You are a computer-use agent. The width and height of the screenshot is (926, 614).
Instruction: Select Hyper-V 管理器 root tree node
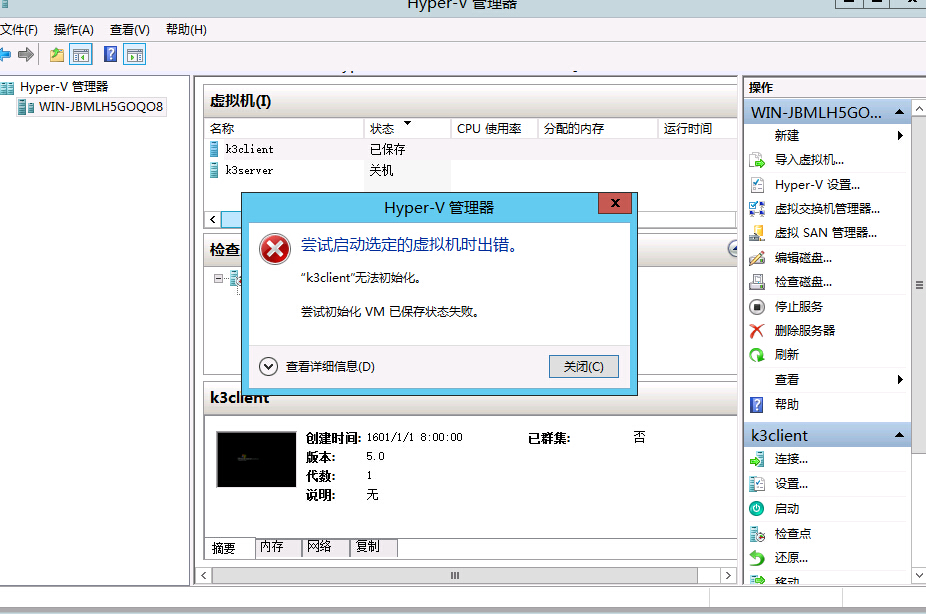pyautogui.click(x=64, y=87)
